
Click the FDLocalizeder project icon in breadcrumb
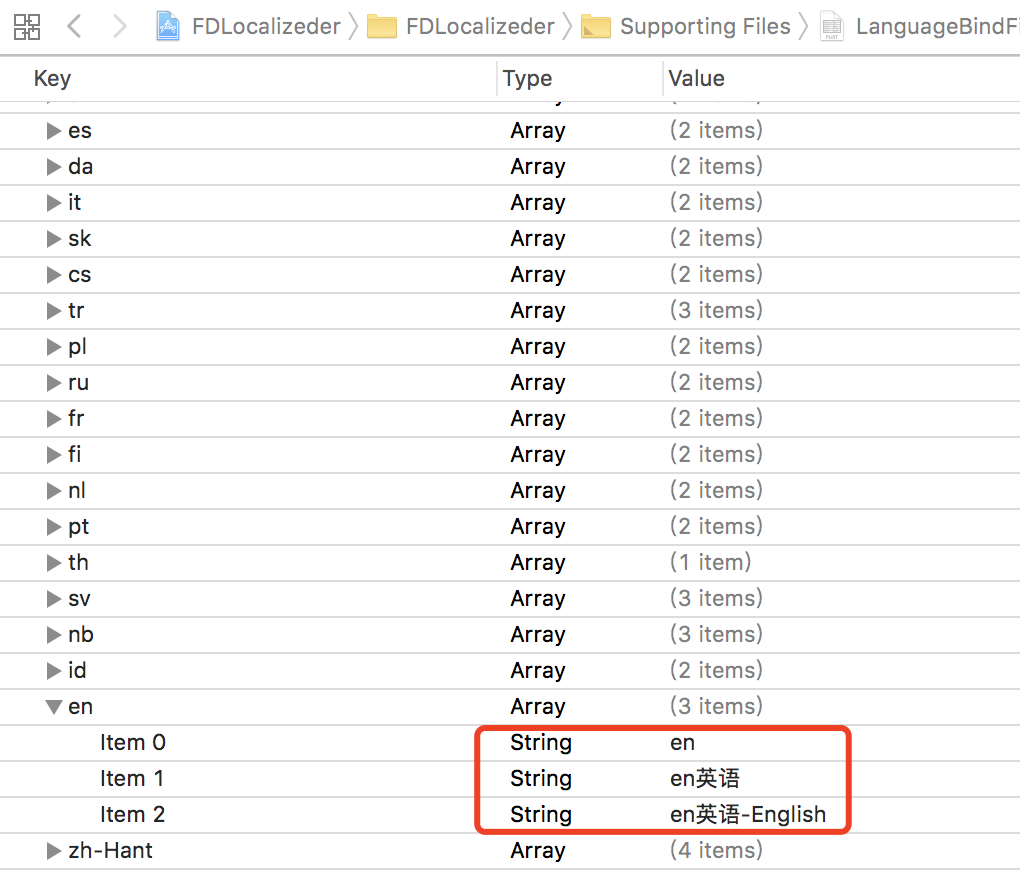(x=168, y=26)
